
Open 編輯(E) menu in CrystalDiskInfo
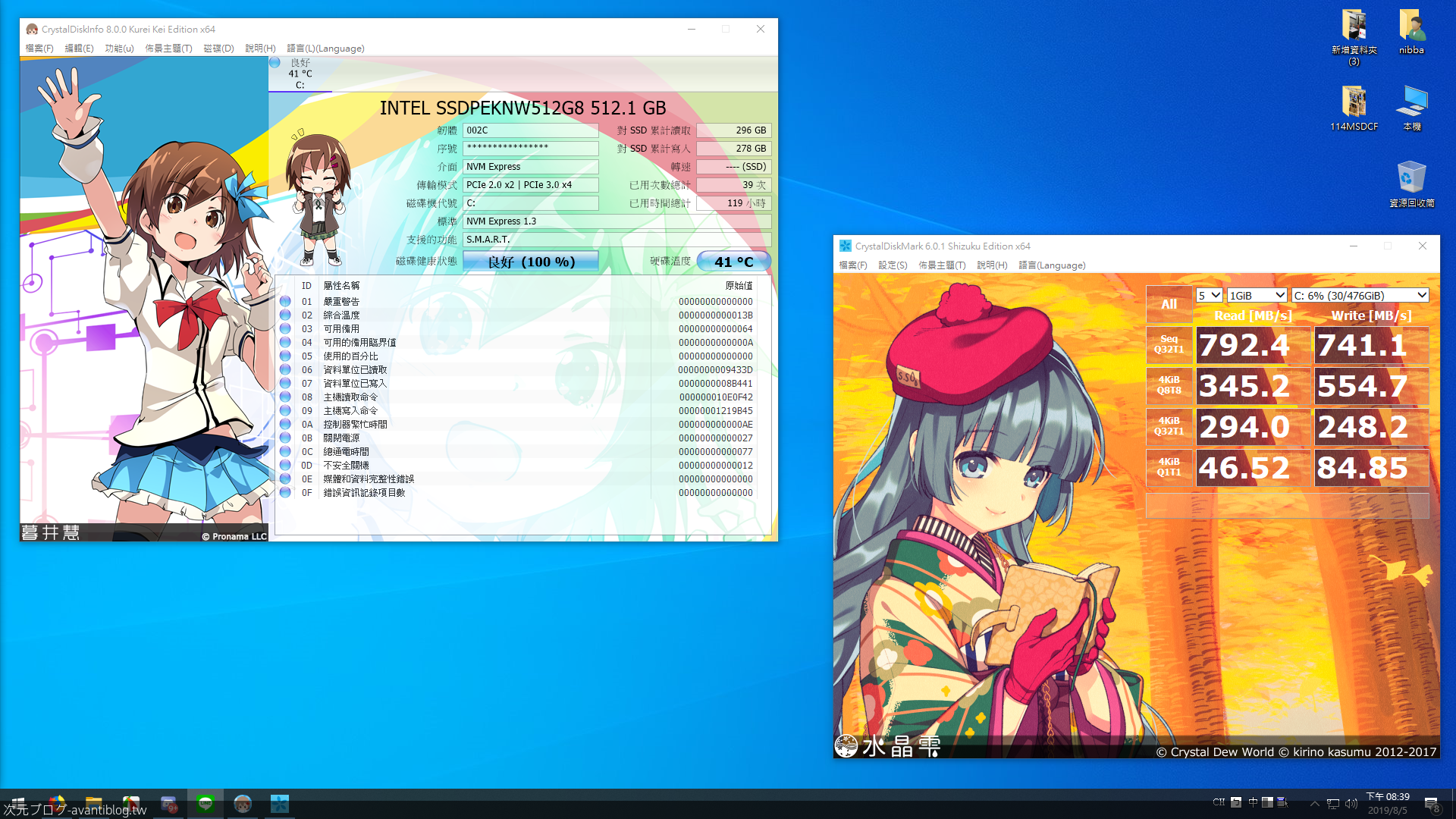(79, 49)
